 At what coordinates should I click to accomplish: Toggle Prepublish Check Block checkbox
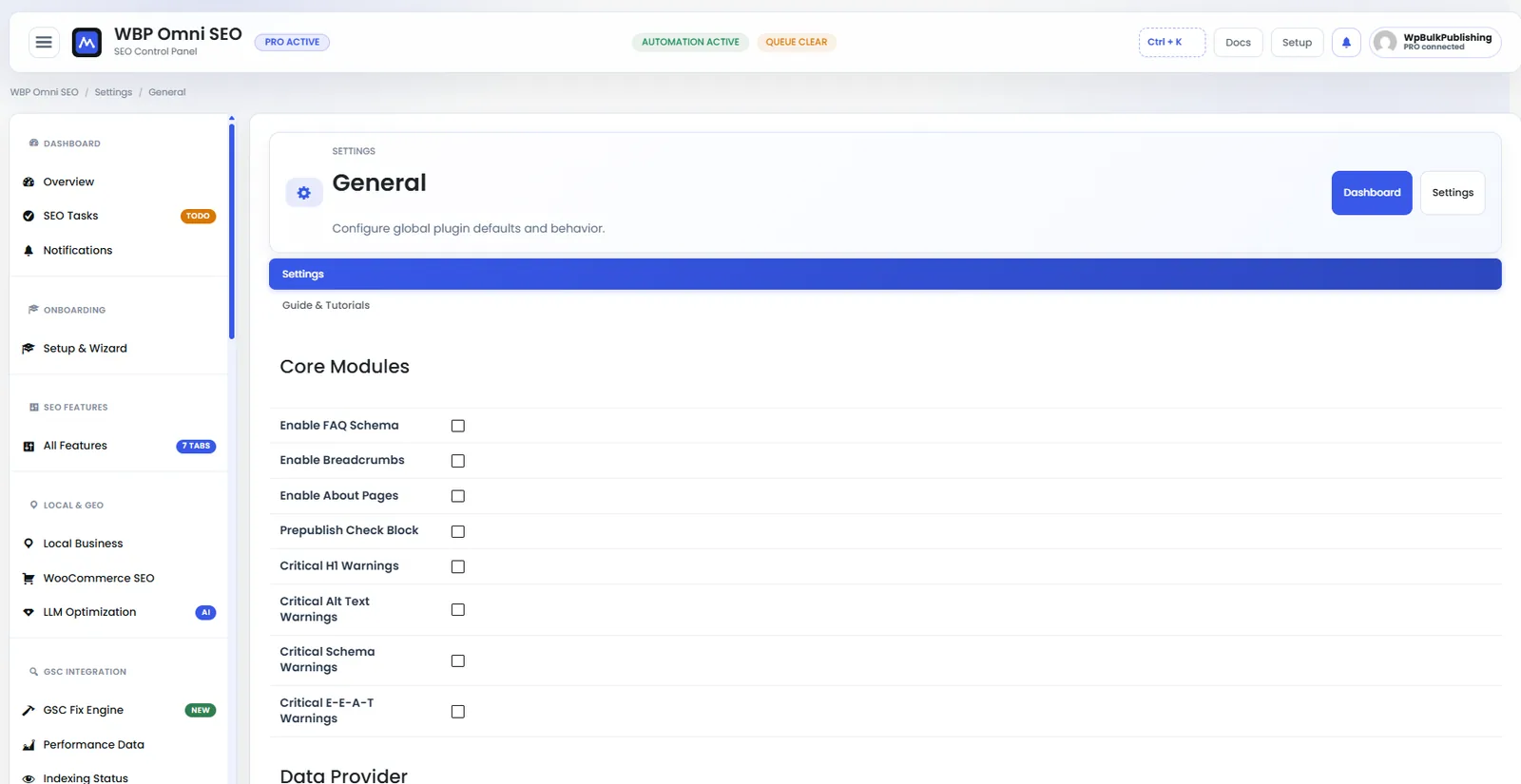[458, 531]
